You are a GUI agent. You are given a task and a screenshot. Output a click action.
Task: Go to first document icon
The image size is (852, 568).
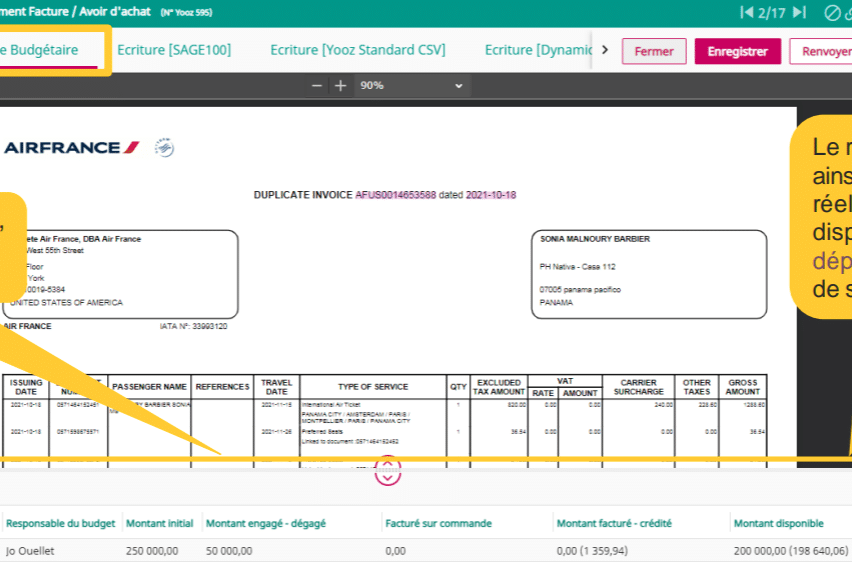point(747,12)
